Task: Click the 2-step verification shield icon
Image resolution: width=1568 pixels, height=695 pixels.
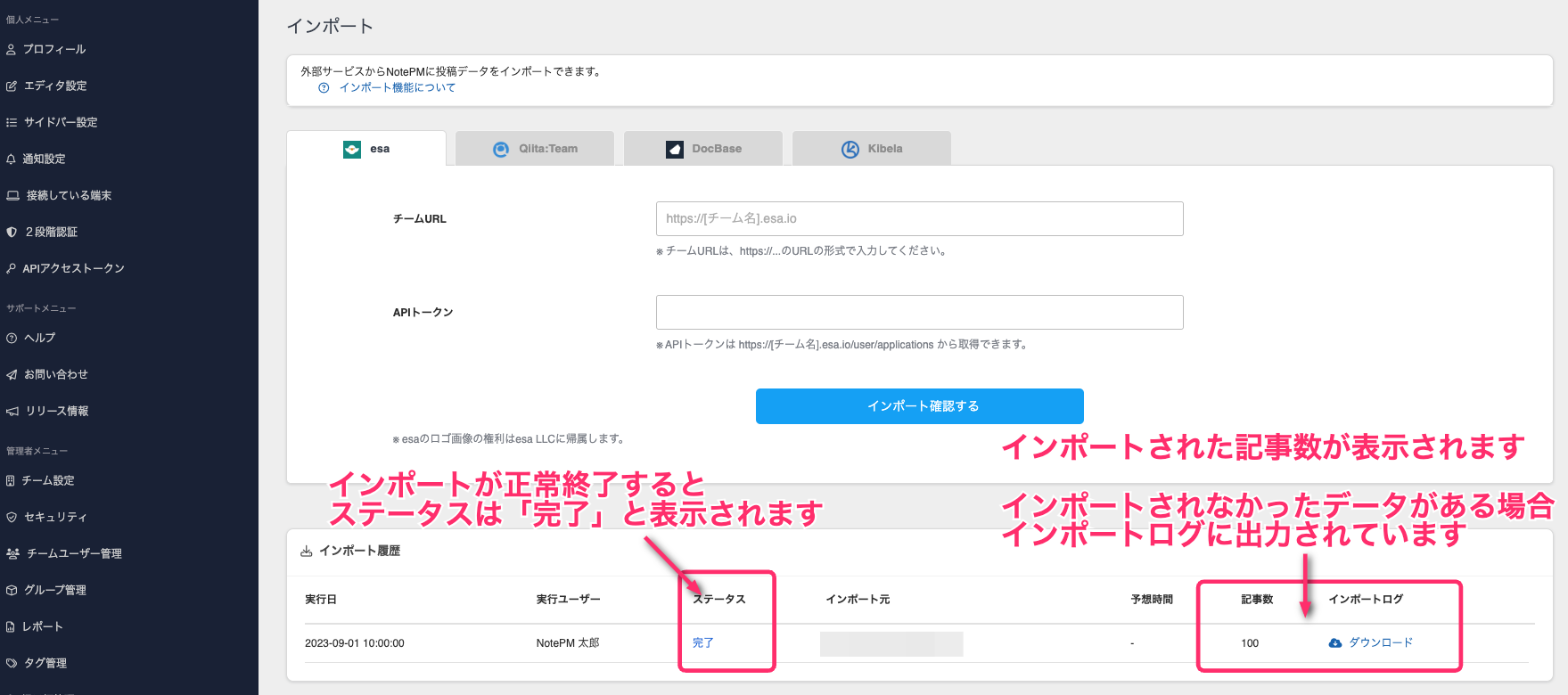Action: coord(11,232)
